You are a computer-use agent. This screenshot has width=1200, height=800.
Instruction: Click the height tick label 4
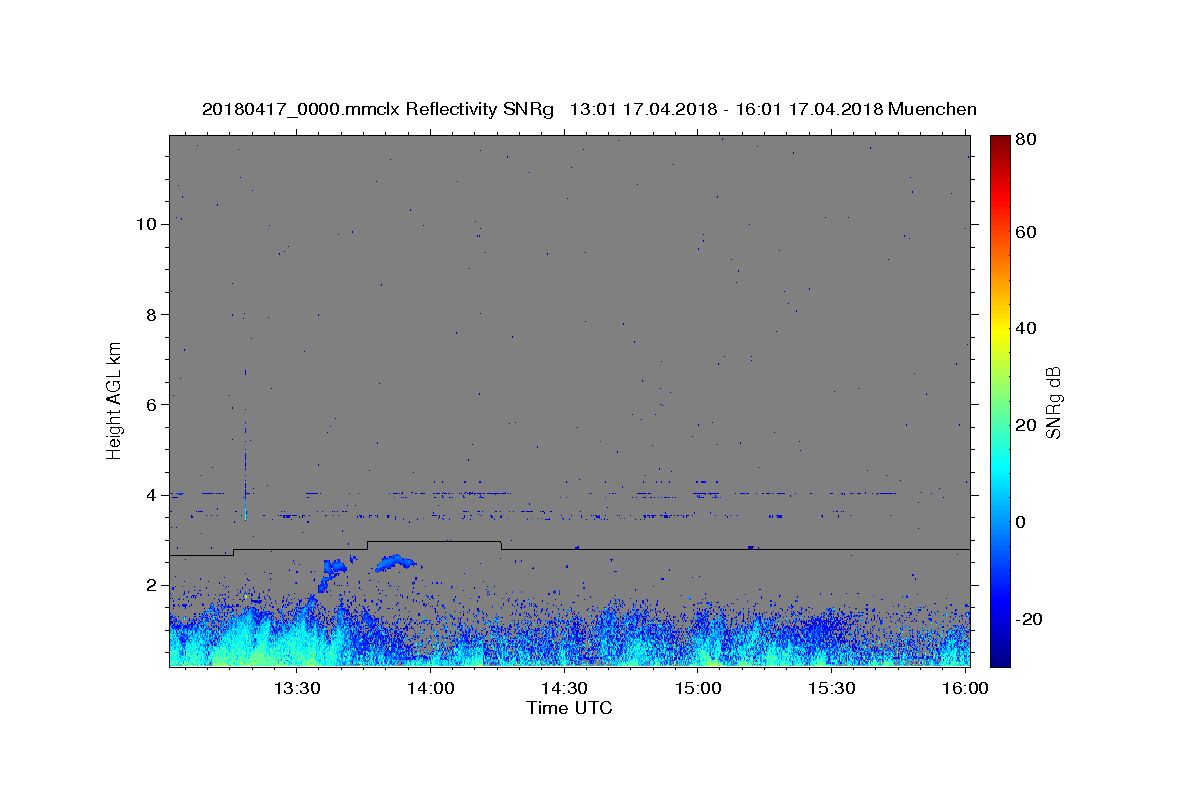point(151,495)
